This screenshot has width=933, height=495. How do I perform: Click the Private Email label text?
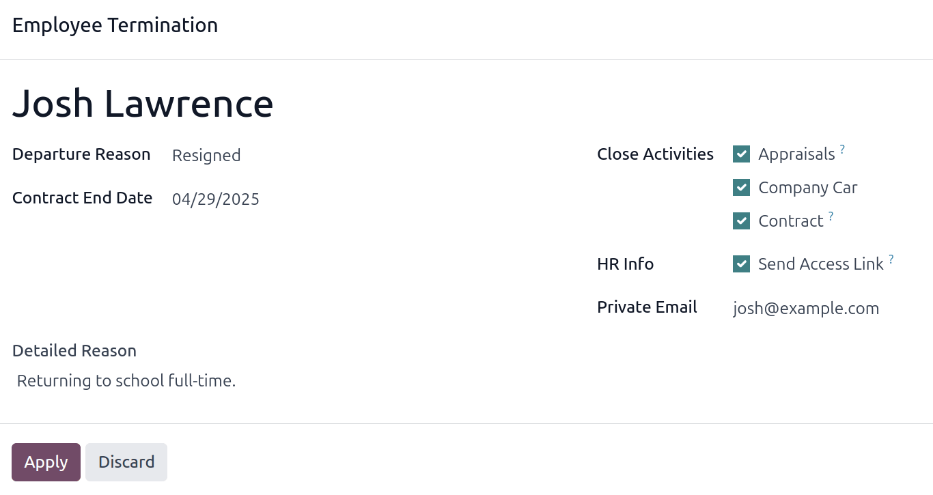(647, 307)
